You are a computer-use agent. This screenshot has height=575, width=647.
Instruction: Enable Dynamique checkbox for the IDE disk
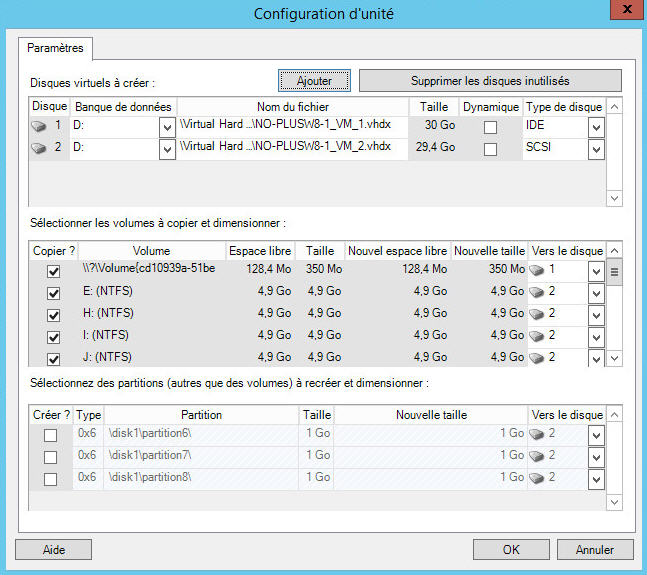click(x=490, y=127)
